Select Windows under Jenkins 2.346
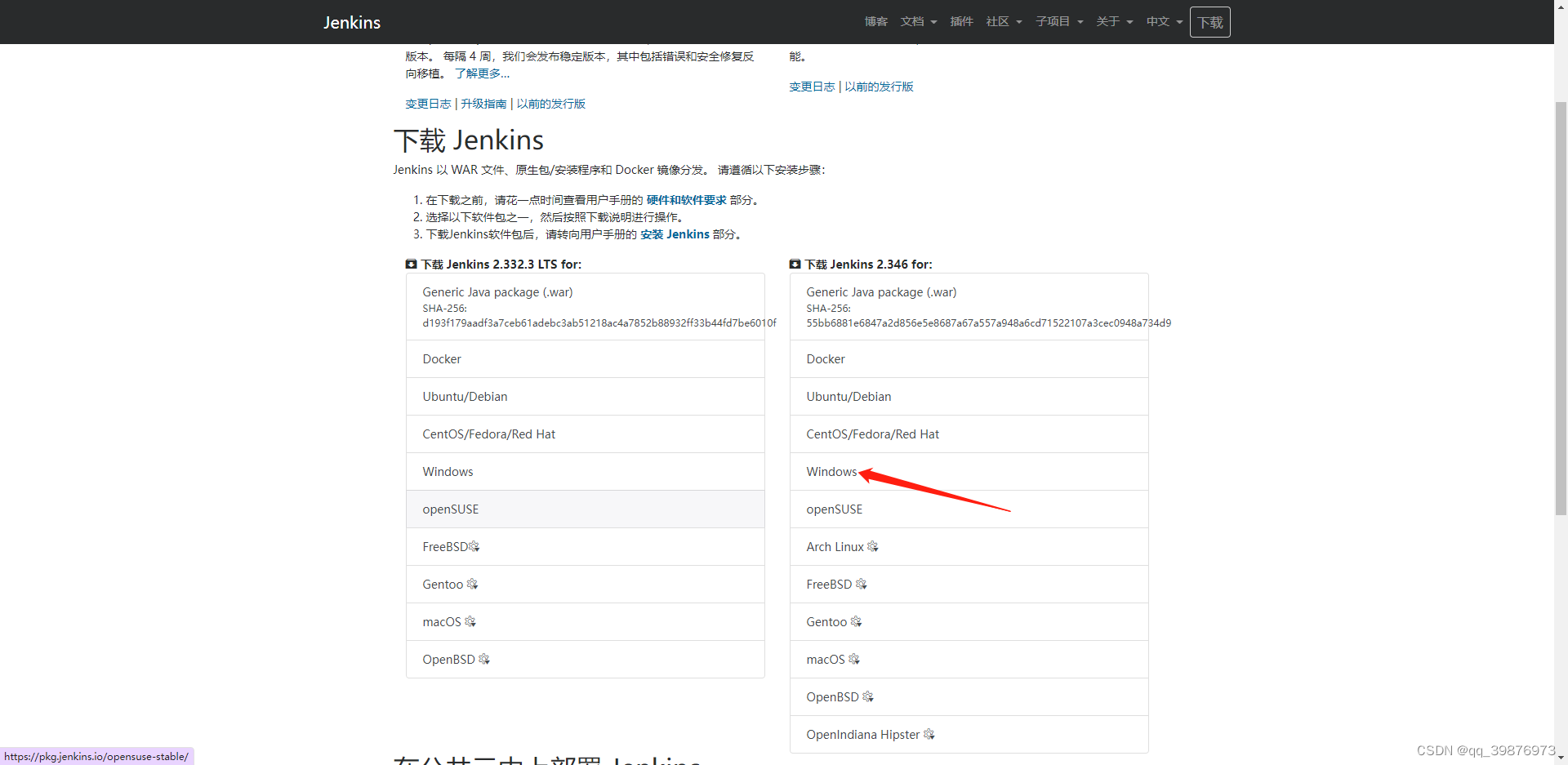This screenshot has width=1568, height=765. coord(969,472)
